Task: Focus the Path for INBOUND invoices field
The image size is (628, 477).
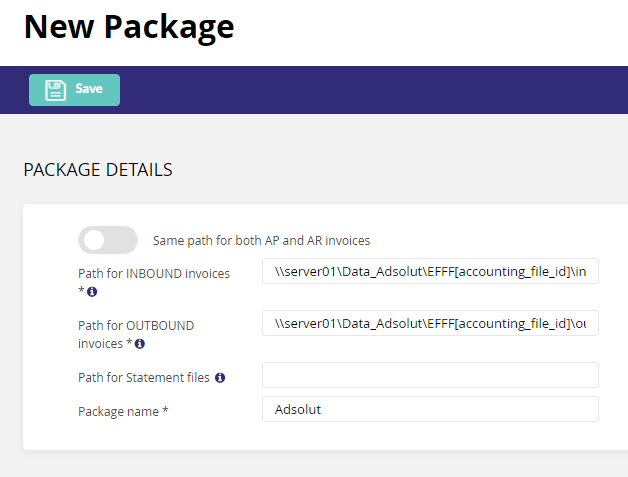Action: [x=430, y=271]
